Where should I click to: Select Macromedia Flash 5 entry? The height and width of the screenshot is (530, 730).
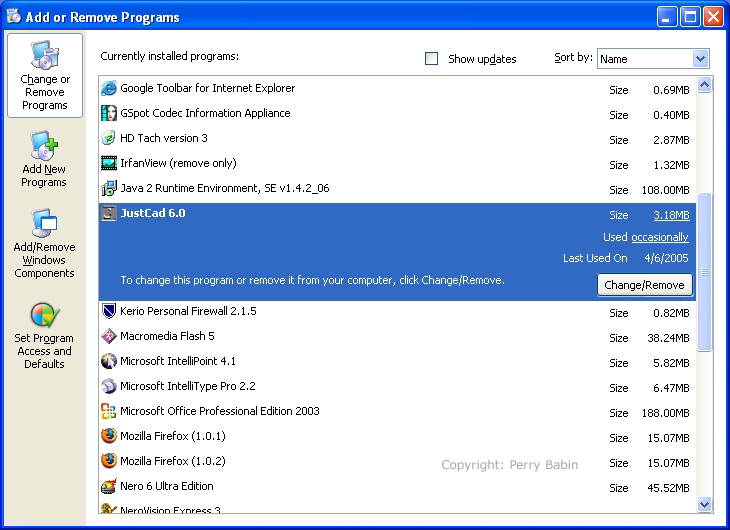[x=397, y=336]
